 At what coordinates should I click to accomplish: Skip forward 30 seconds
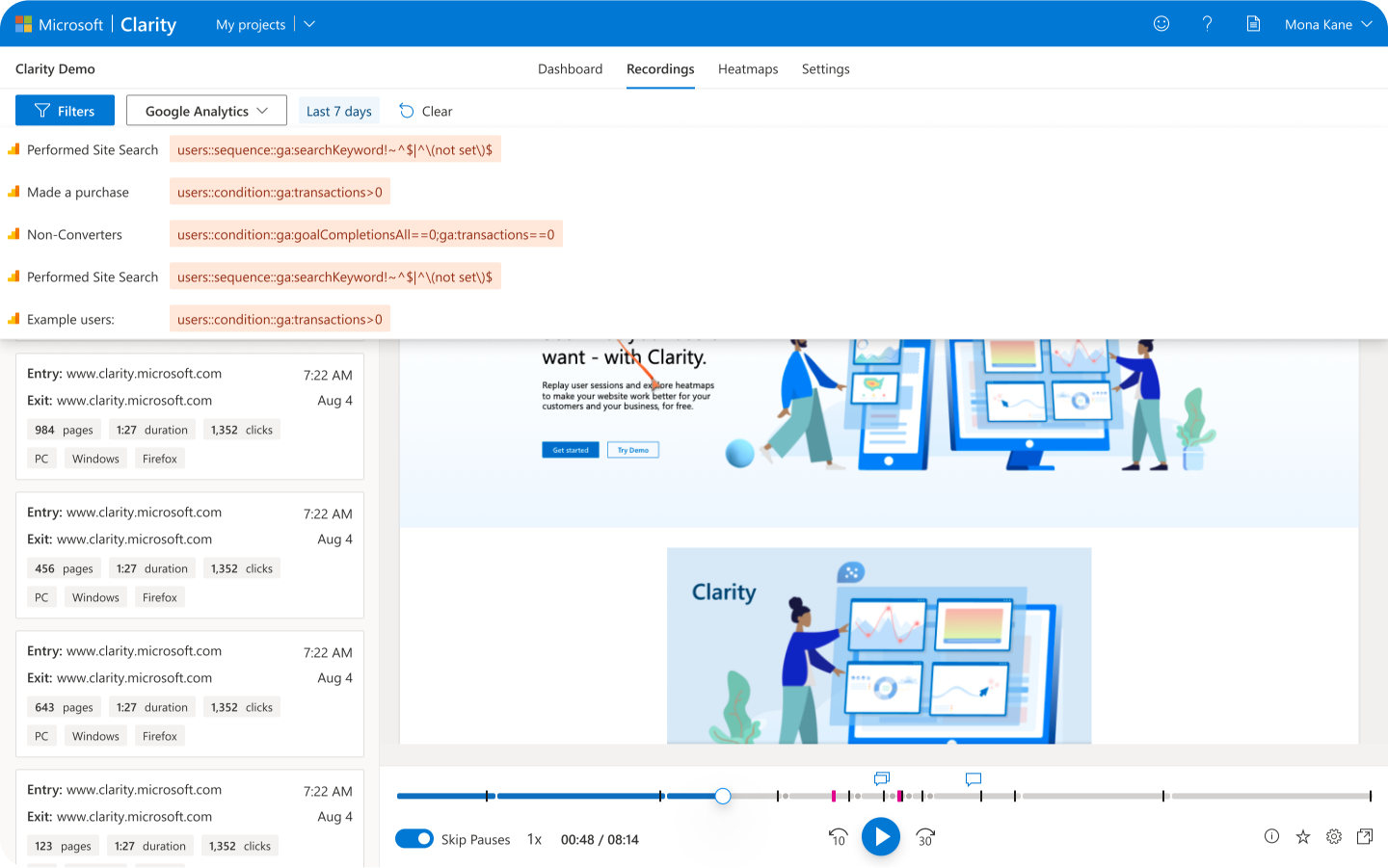click(924, 837)
